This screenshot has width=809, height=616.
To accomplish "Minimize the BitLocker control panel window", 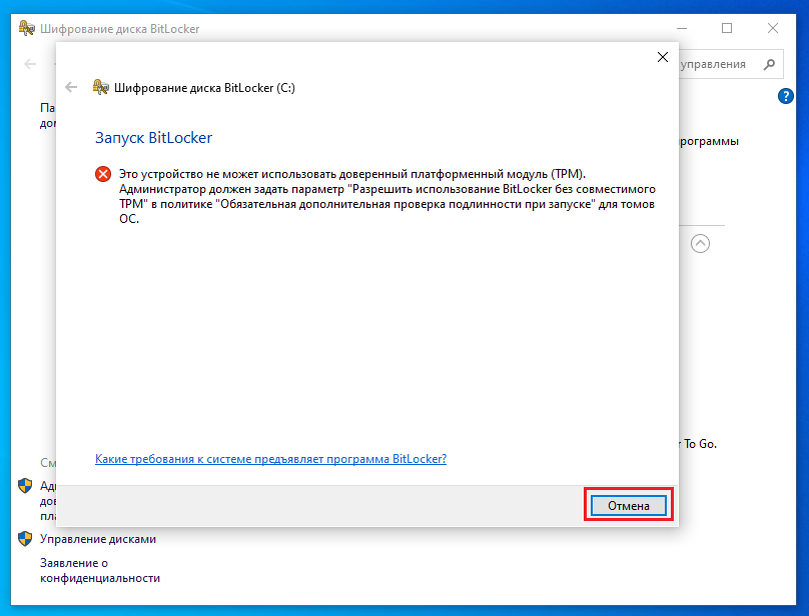I will pyautogui.click(x=682, y=28).
